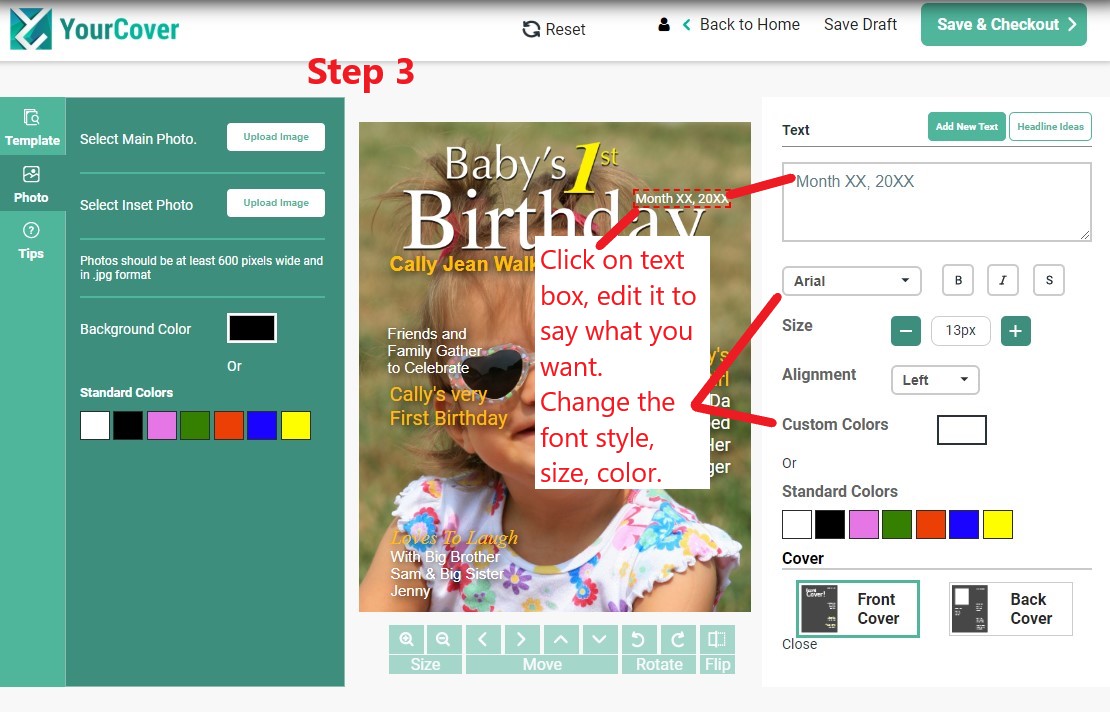Click the Reset icon in the header
This screenshot has width=1110, height=712.
click(x=530, y=29)
